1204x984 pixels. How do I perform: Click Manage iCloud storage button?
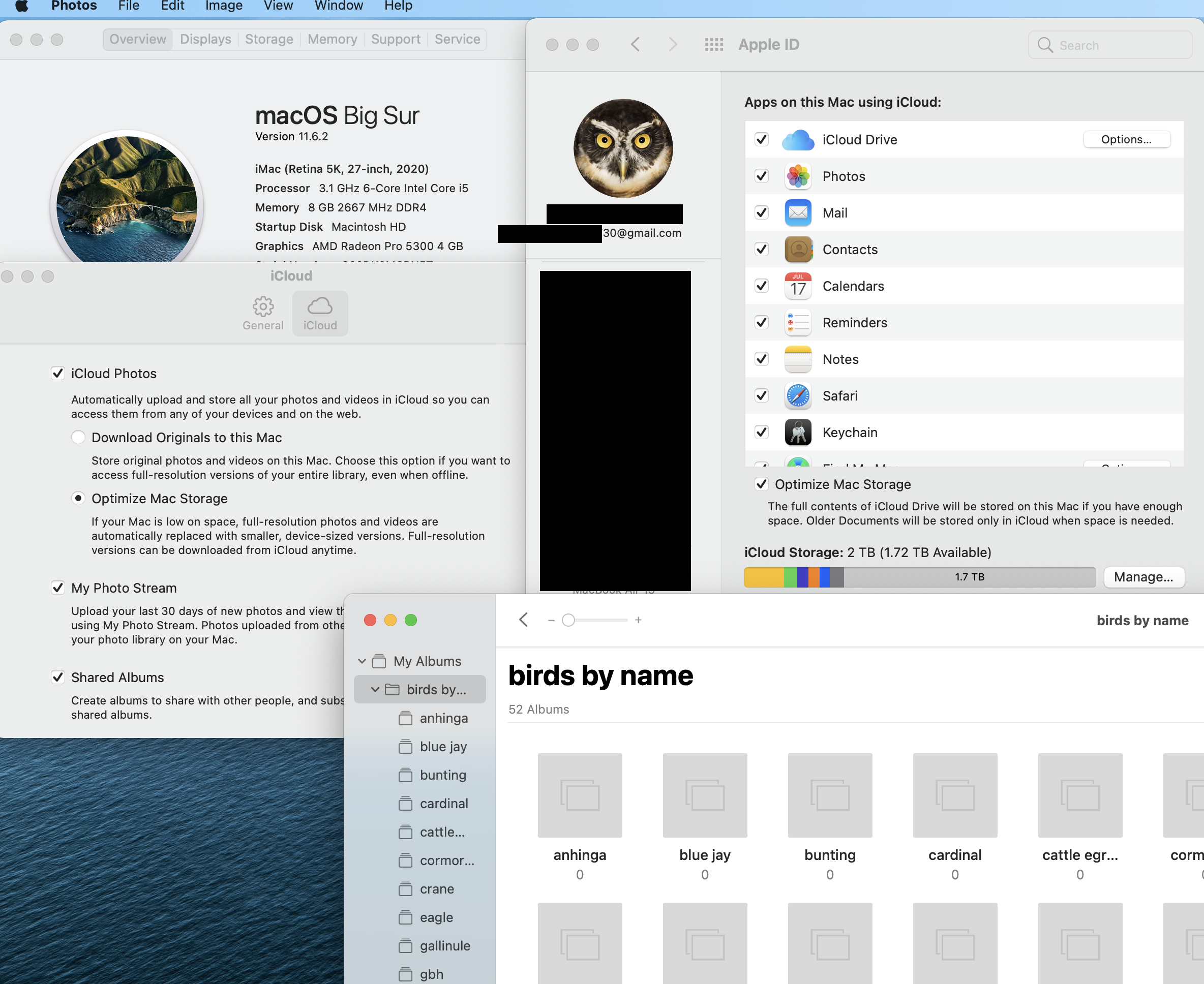point(1143,577)
